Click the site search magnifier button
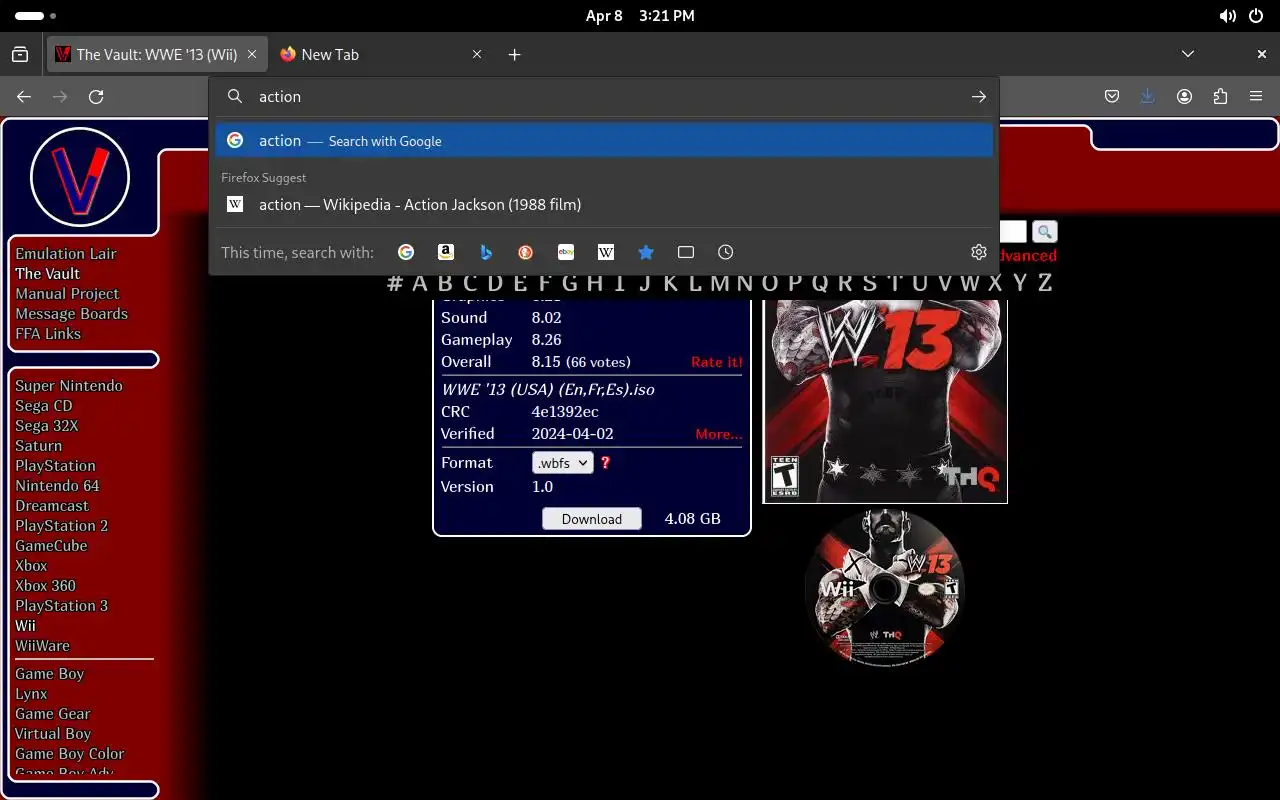1280x800 pixels. [1045, 232]
